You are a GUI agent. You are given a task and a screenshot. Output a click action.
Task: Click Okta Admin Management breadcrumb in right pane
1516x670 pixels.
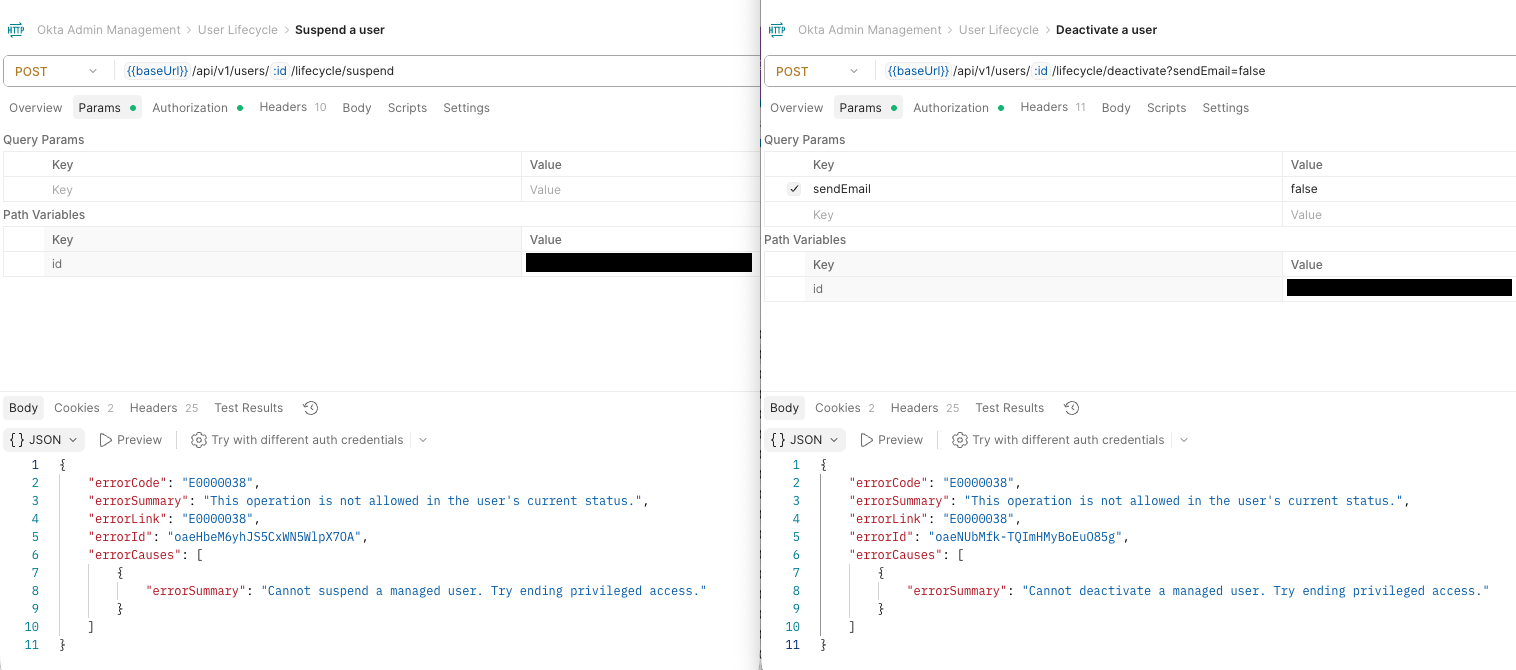click(x=870, y=30)
